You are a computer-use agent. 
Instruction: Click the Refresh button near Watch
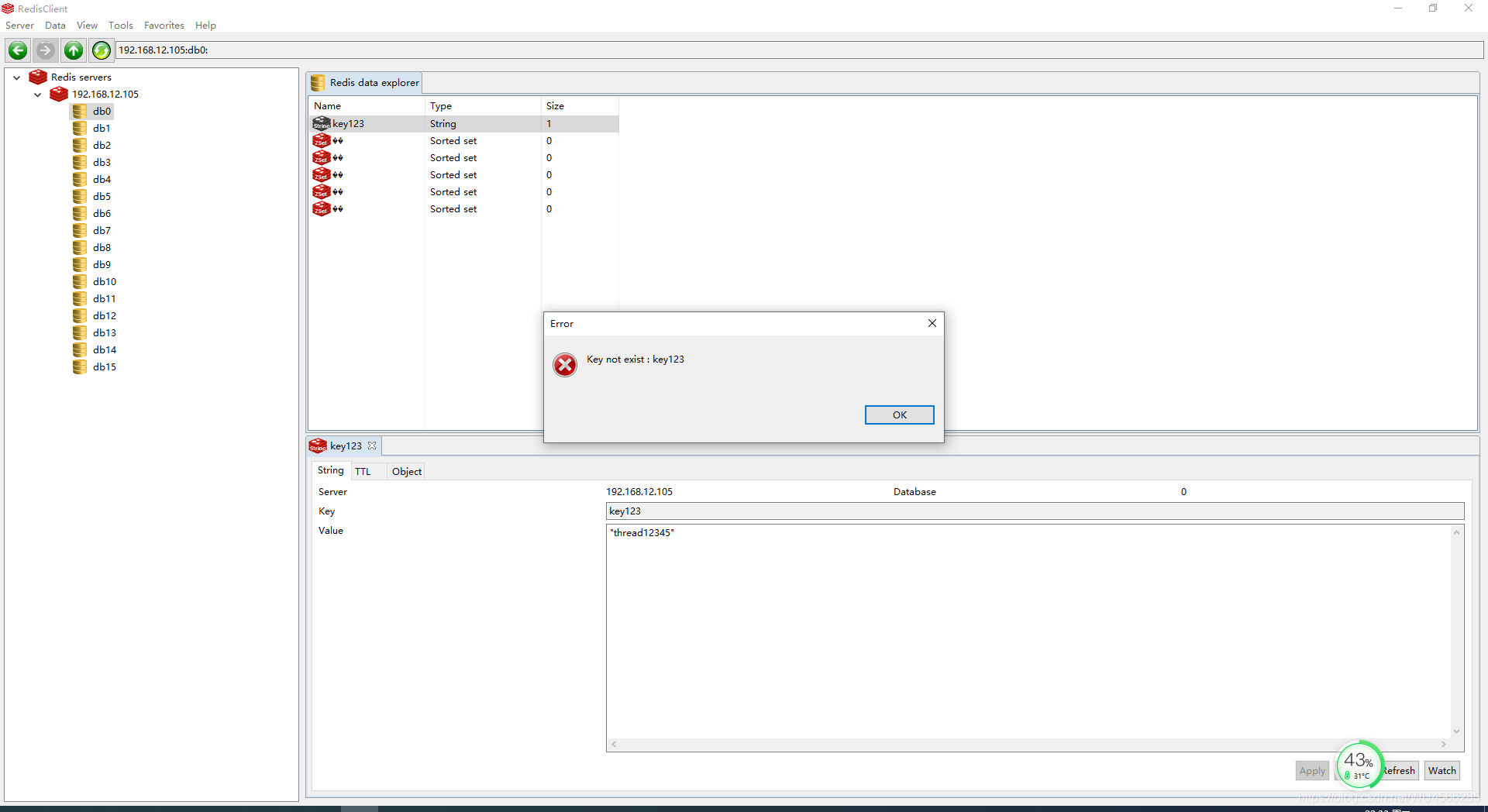(x=1399, y=770)
